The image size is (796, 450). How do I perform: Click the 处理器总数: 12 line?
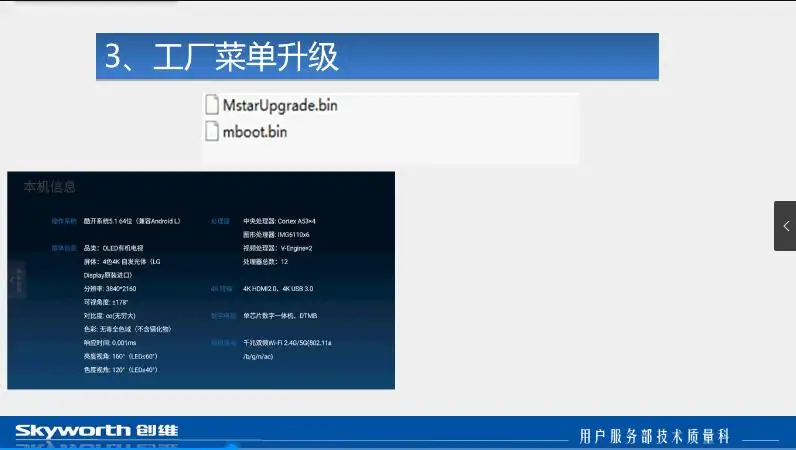(x=266, y=262)
